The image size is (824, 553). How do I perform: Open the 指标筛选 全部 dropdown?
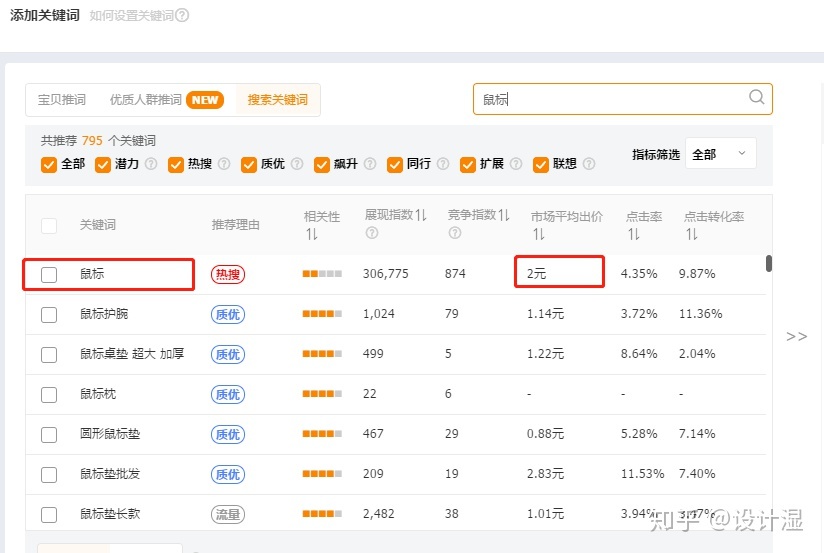click(720, 154)
